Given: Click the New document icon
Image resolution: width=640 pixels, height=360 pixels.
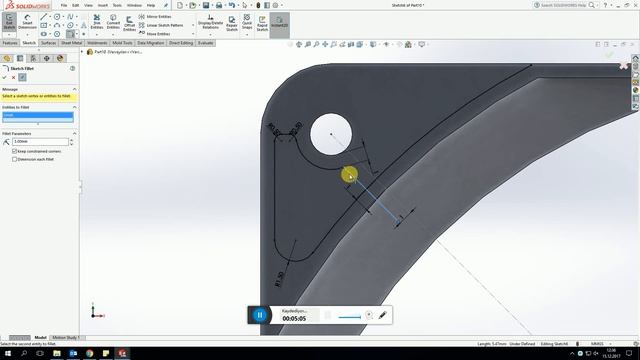Looking at the screenshot, I should coord(180,5).
